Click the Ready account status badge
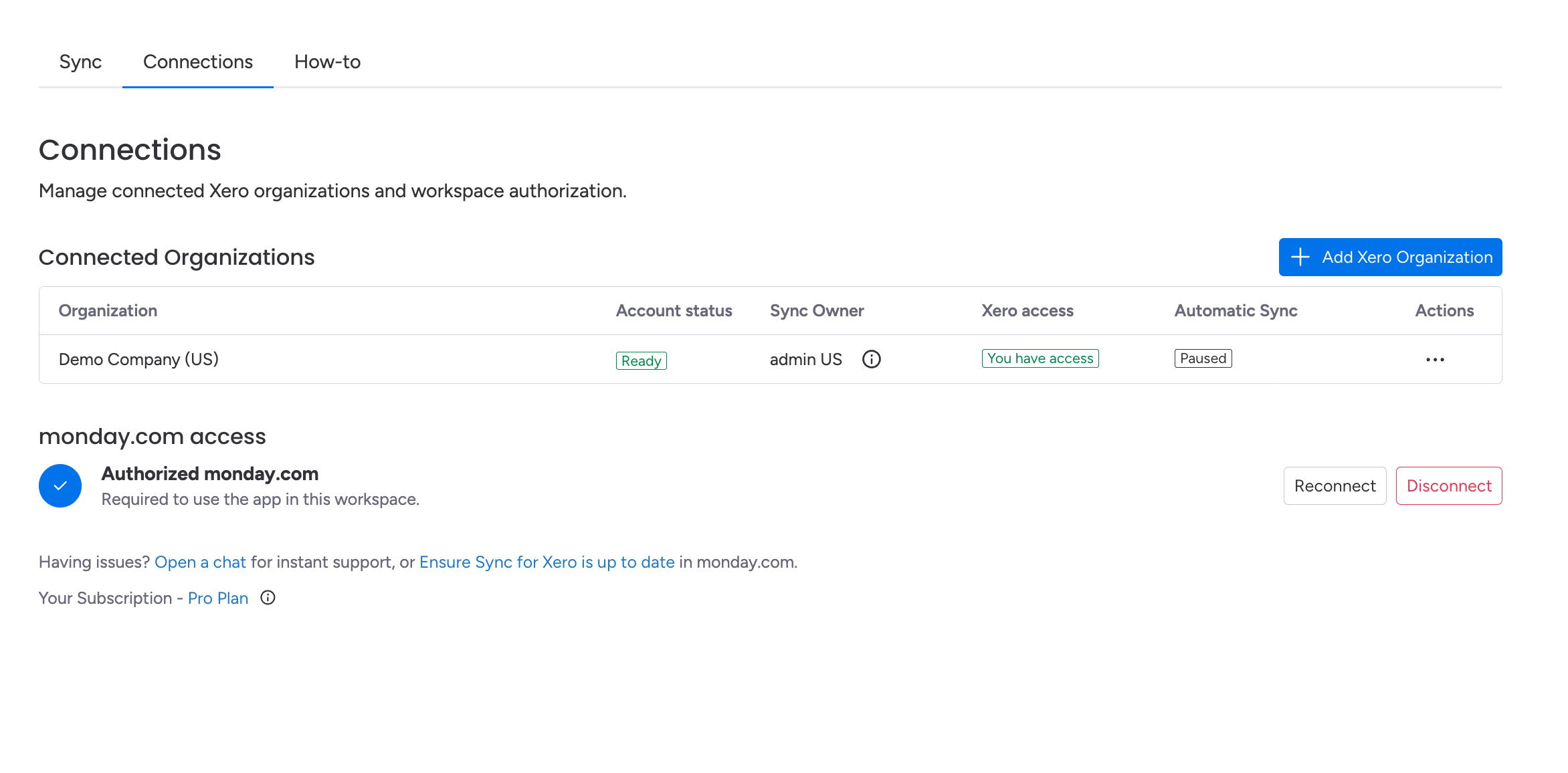 [x=641, y=360]
